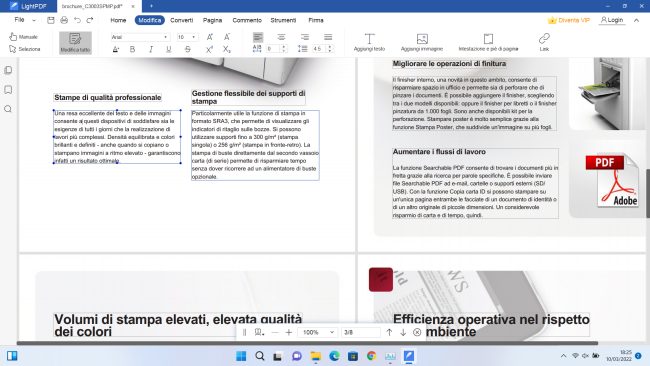Toggle superscript formatting
Screen dimensions: 650x366
click(x=209, y=49)
